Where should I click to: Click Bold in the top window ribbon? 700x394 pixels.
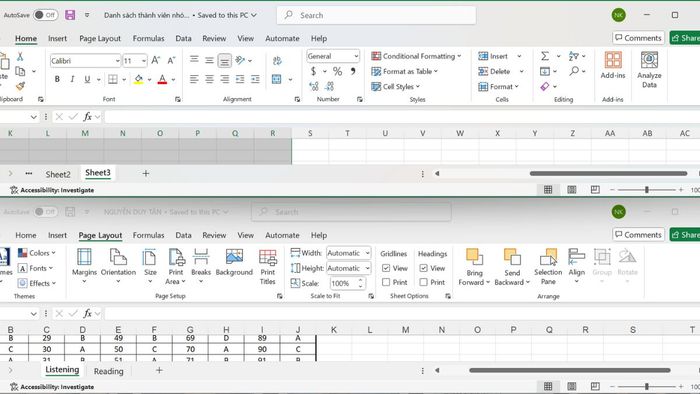tap(57, 79)
